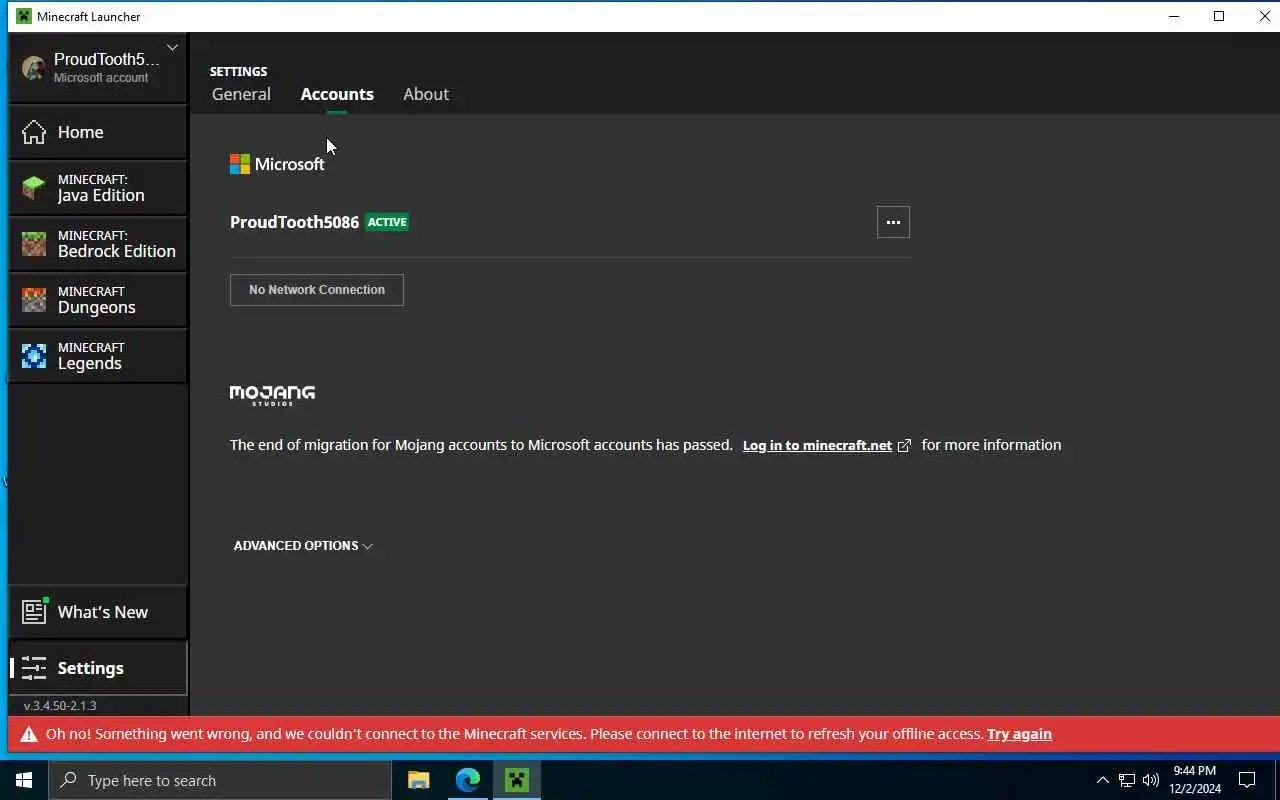Open Minecraft Legends in sidebar
The width and height of the screenshot is (1280, 800).
tap(98, 356)
